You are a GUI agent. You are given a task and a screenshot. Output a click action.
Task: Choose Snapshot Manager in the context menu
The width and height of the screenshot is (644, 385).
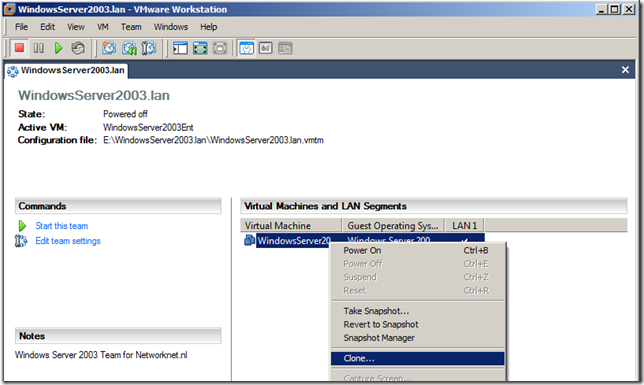point(418,338)
